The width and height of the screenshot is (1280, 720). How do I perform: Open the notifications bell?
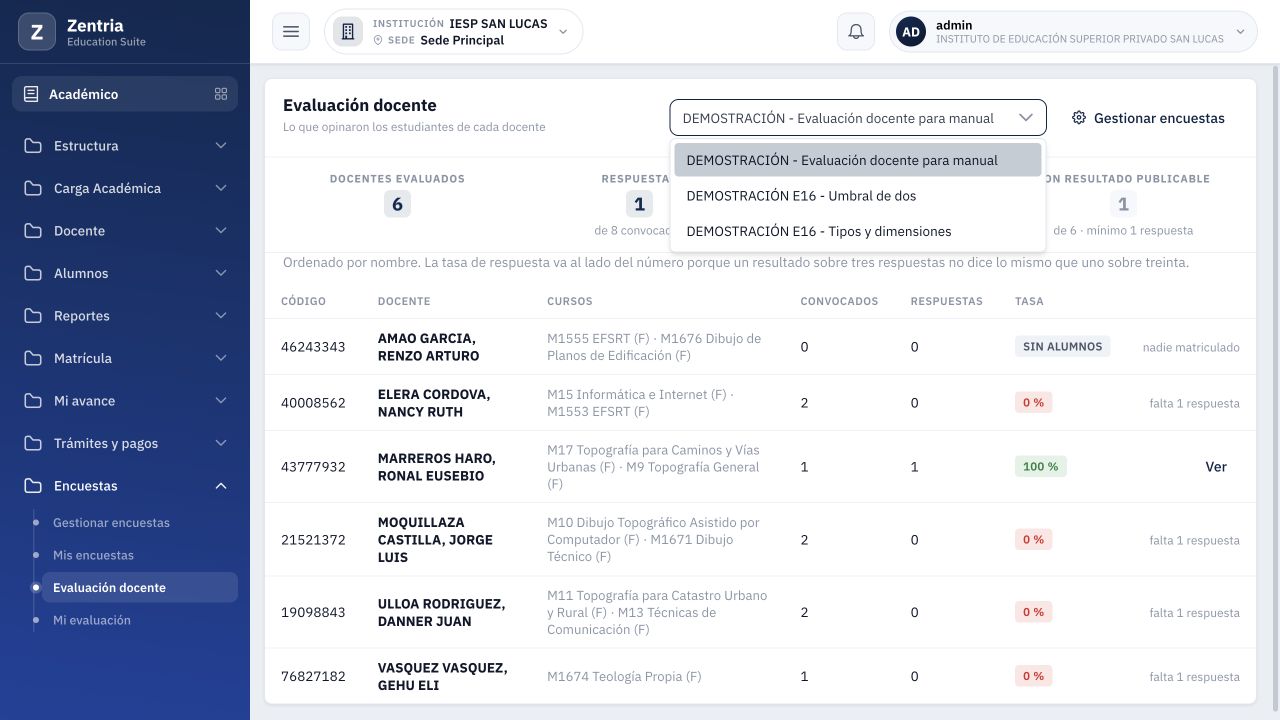[856, 32]
